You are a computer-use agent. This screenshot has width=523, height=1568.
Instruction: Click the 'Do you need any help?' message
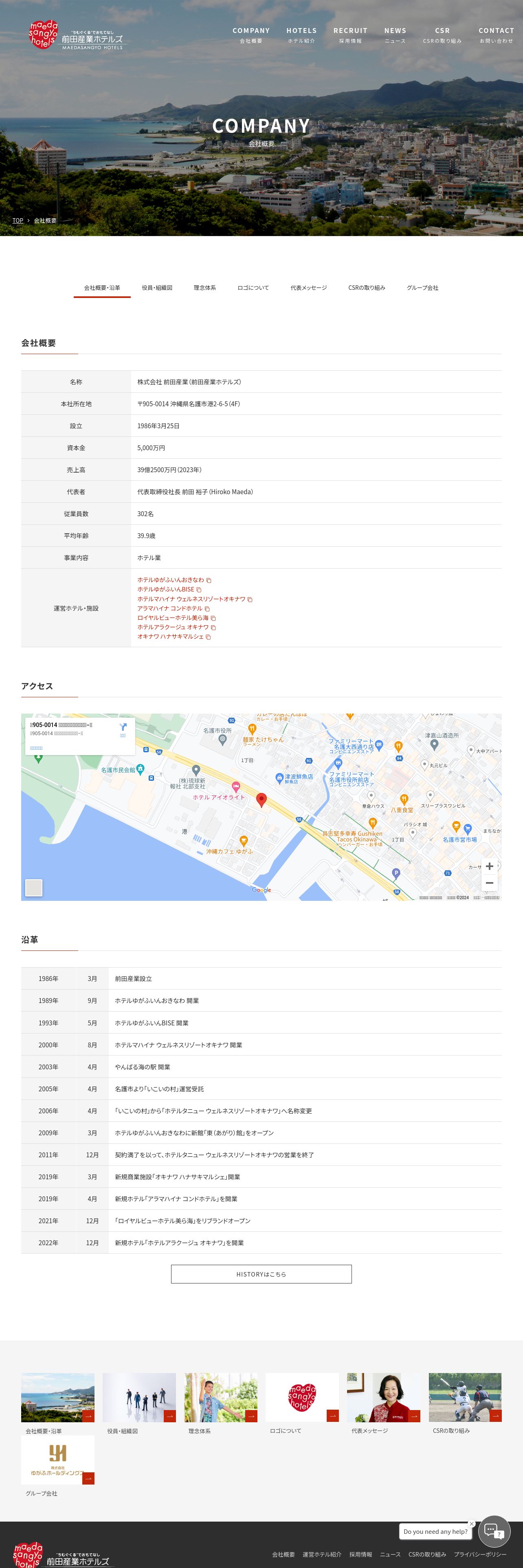(435, 1531)
